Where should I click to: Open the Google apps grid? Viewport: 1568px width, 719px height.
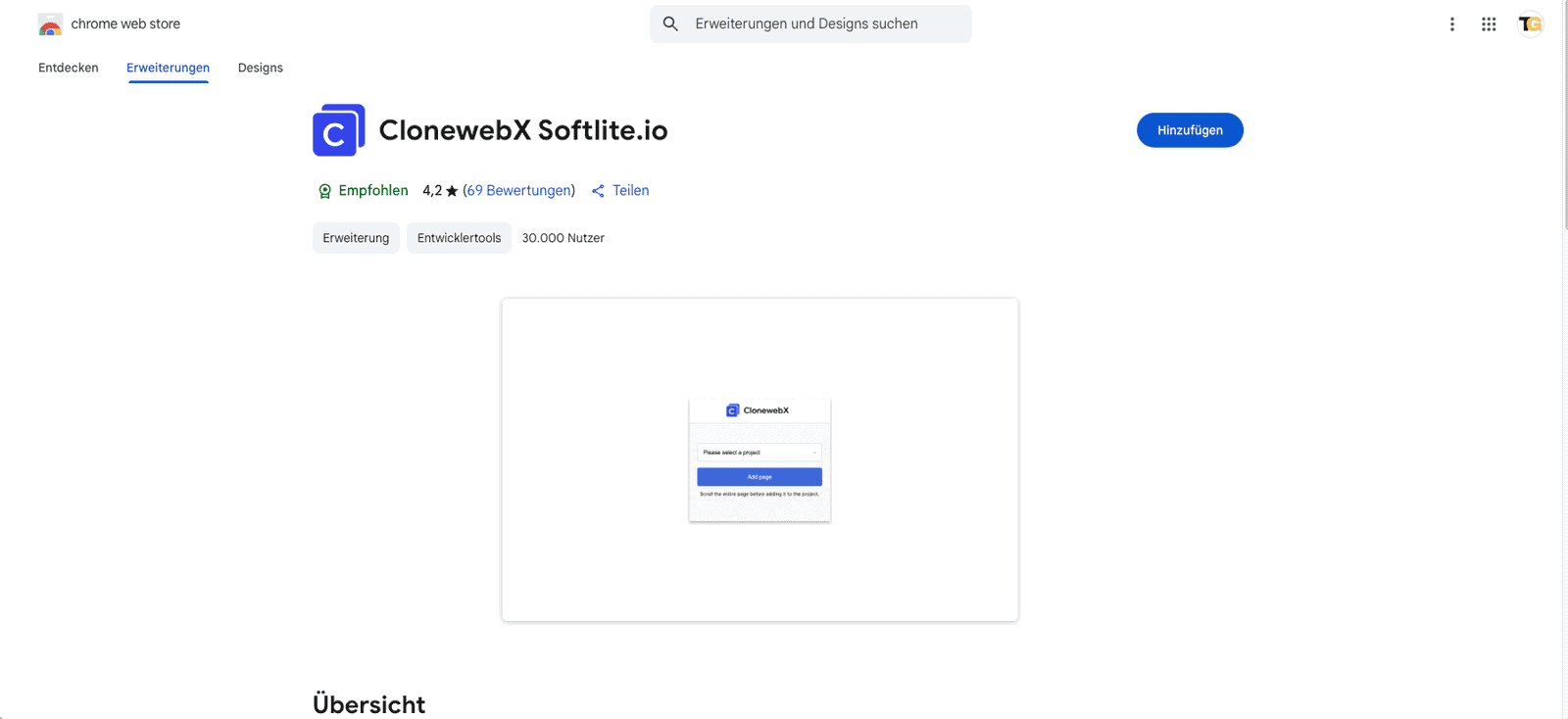point(1488,24)
